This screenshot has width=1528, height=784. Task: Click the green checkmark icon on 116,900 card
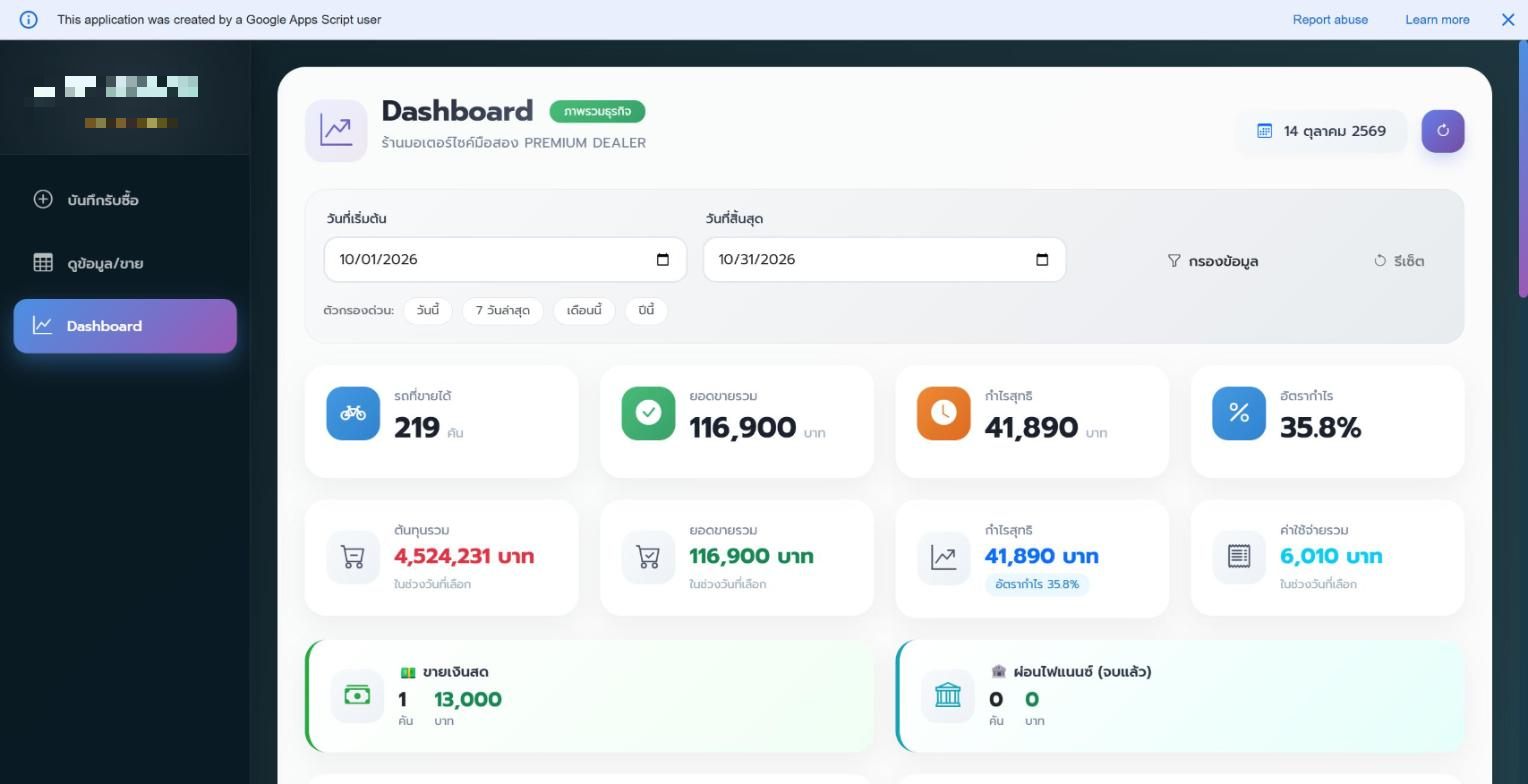click(x=648, y=413)
